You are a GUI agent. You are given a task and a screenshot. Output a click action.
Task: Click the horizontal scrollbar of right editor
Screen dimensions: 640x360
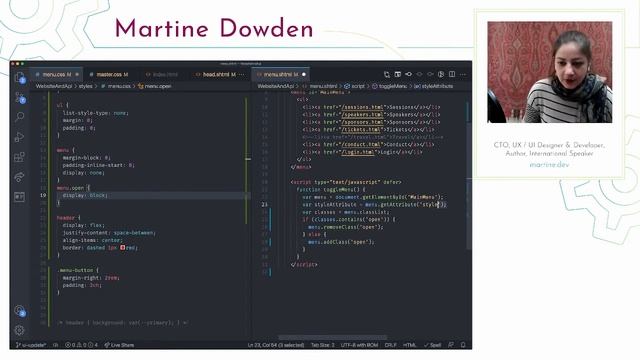pos(333,338)
